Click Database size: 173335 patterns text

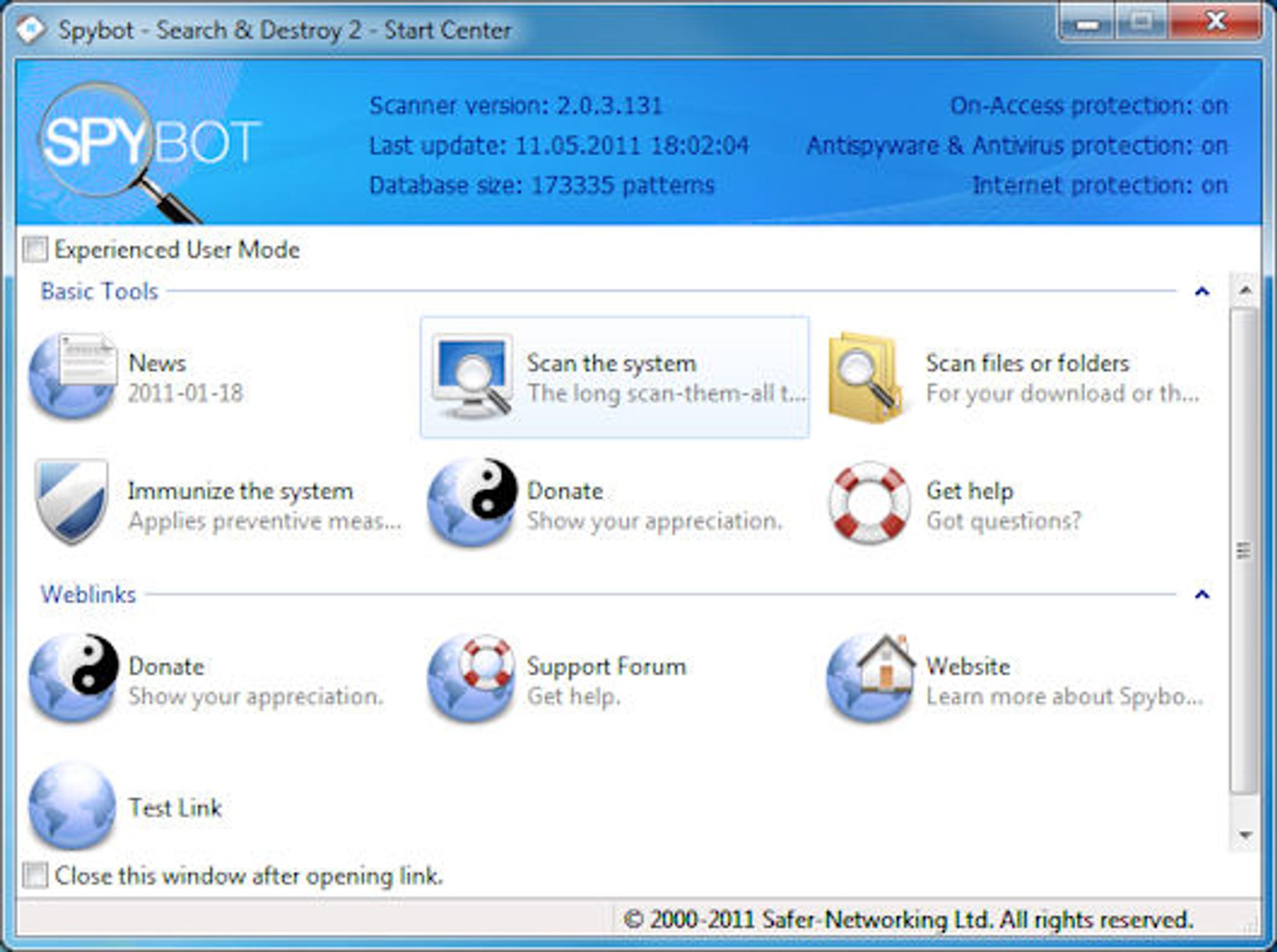click(541, 185)
